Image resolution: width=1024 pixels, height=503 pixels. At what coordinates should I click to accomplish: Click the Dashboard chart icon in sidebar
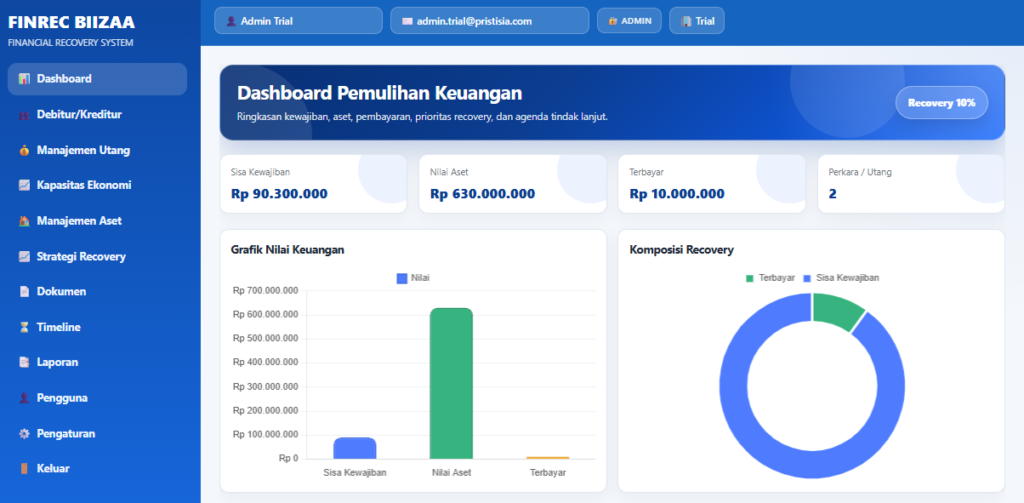(x=24, y=79)
